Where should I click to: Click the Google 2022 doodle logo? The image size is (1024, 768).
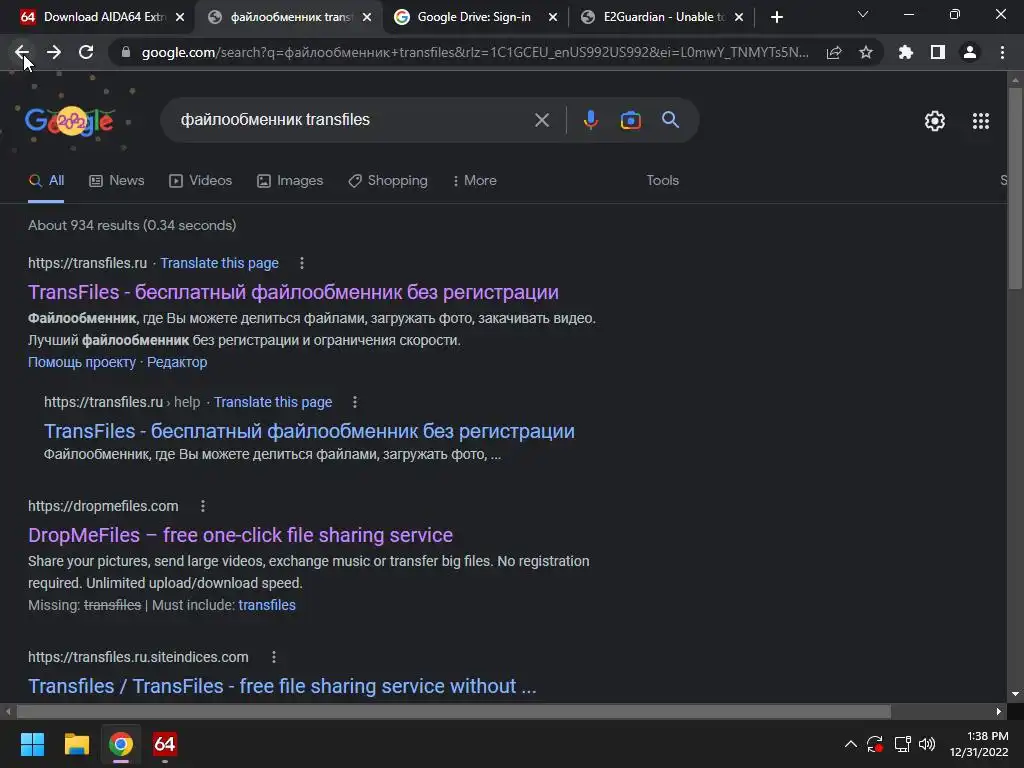point(70,120)
